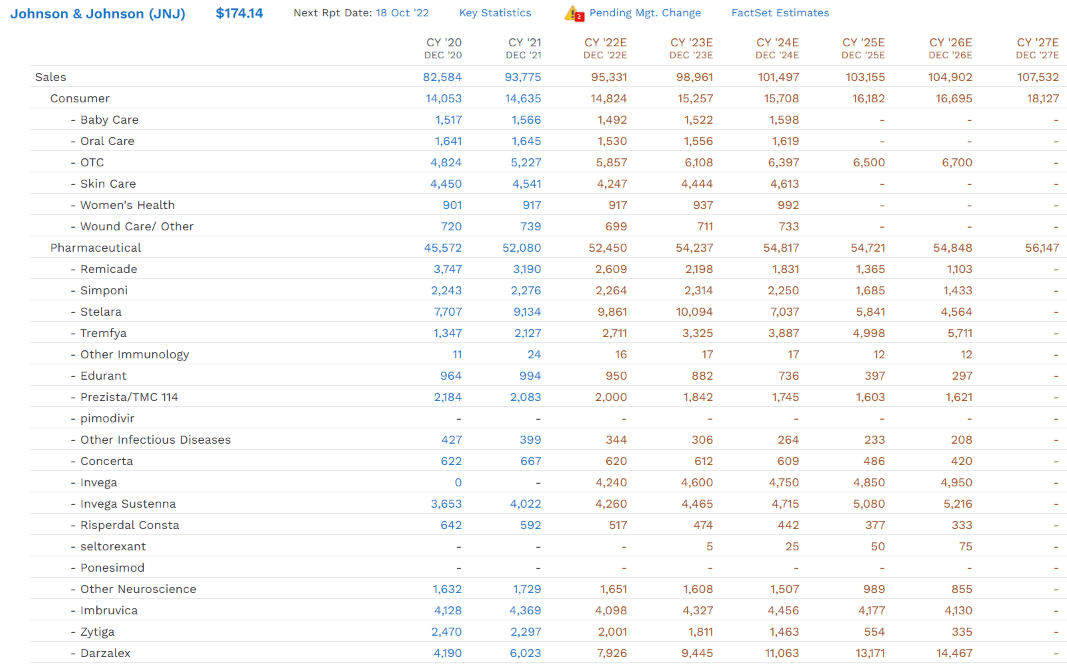Select the Simponi row label
The height and width of the screenshot is (664, 1067).
coord(103,290)
